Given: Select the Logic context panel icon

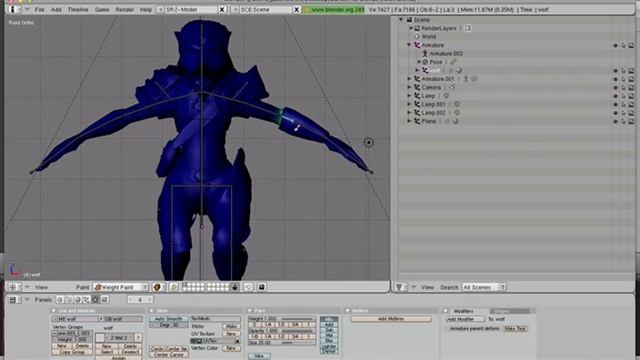Looking at the screenshot, I should tap(60, 300).
